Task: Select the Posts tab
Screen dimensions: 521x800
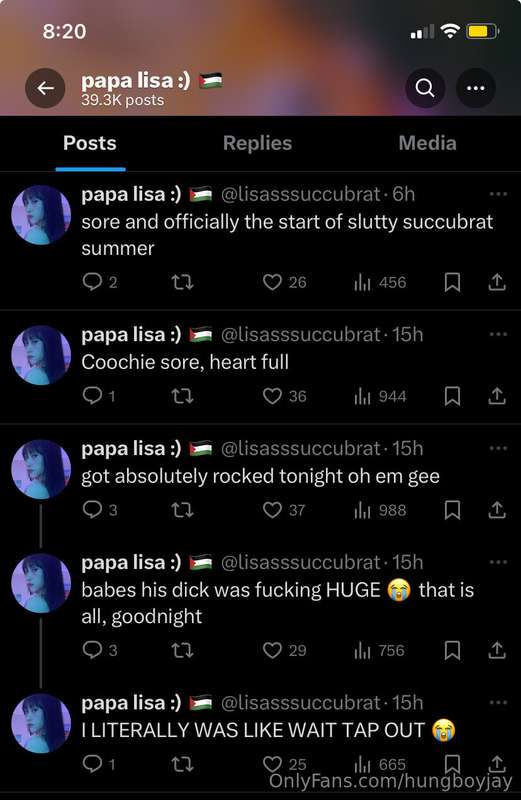Action: (x=90, y=143)
